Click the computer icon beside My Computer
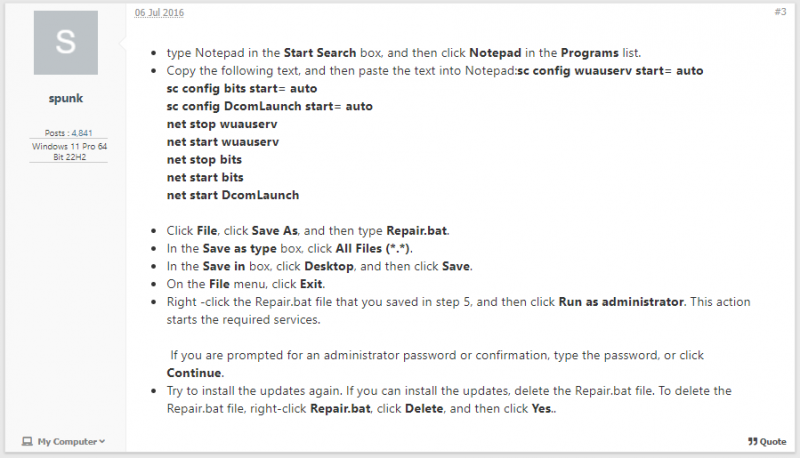This screenshot has width=800, height=458. coord(27,442)
